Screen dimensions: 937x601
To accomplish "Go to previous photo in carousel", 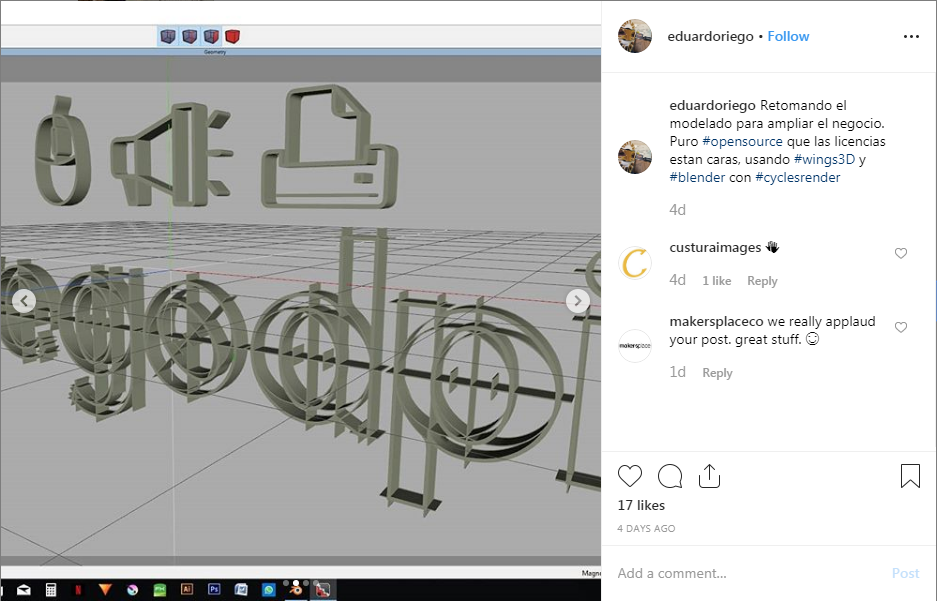I will tap(24, 300).
